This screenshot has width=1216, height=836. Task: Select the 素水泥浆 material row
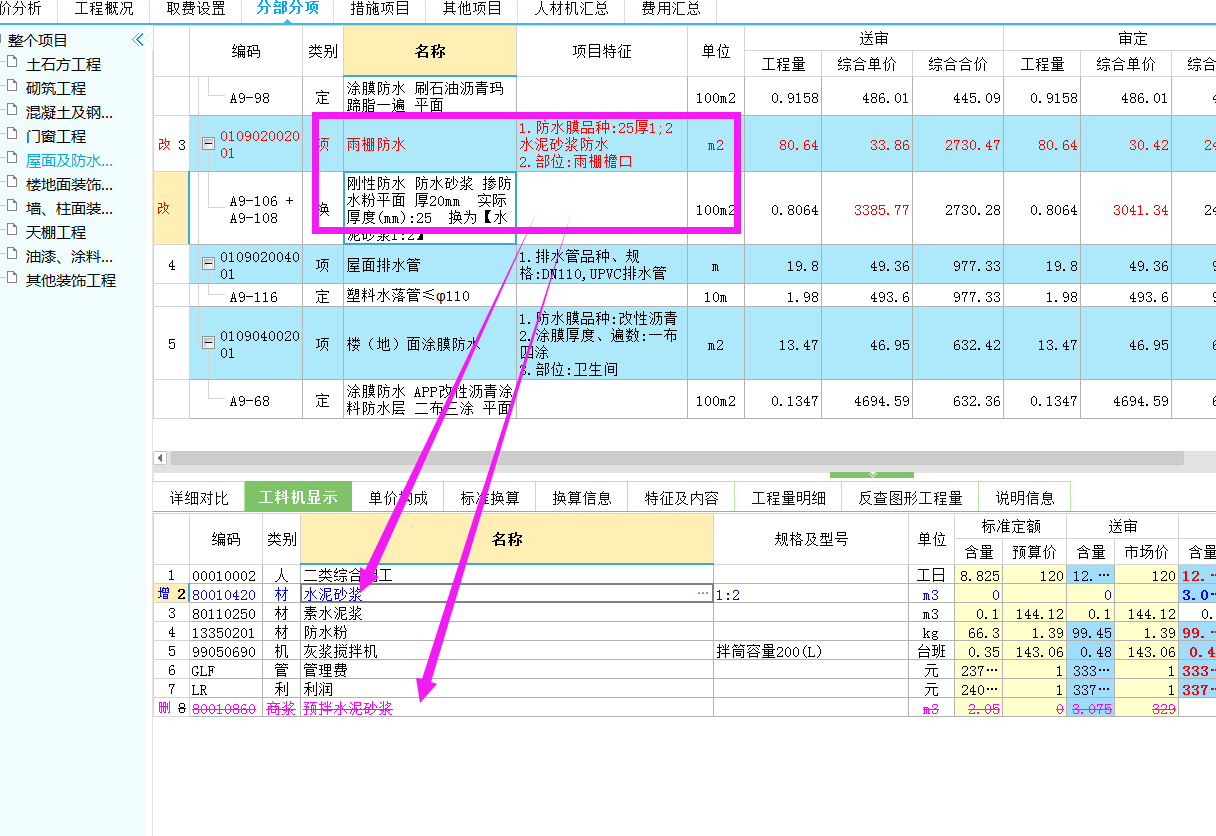pyautogui.click(x=507, y=613)
